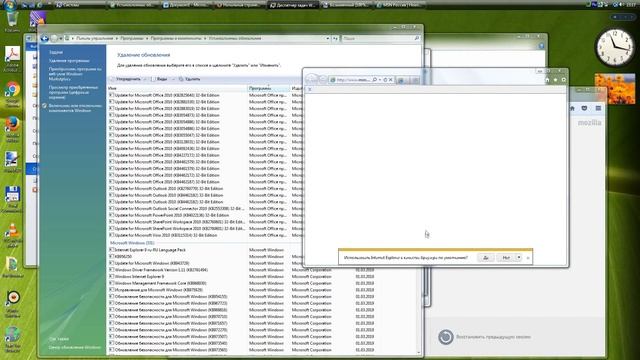The width and height of the screenshot is (640, 360).
Task: Open IE Home icon
Action: (x=547, y=80)
